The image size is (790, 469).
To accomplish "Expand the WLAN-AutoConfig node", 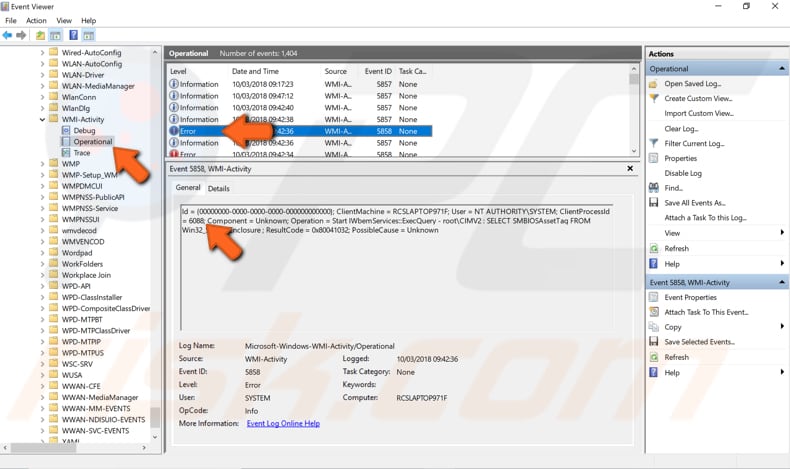I will (x=42, y=64).
